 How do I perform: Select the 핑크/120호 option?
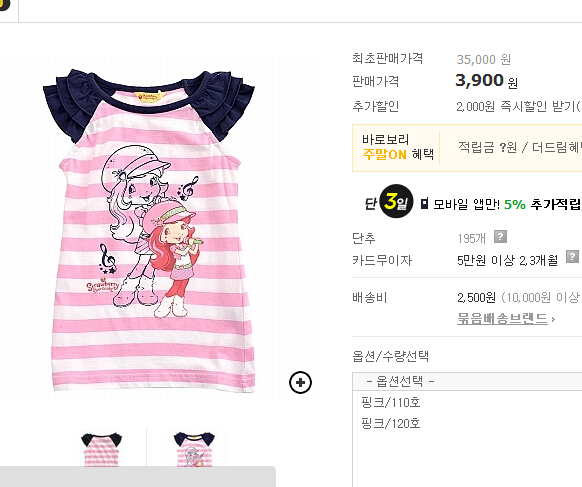coord(390,423)
